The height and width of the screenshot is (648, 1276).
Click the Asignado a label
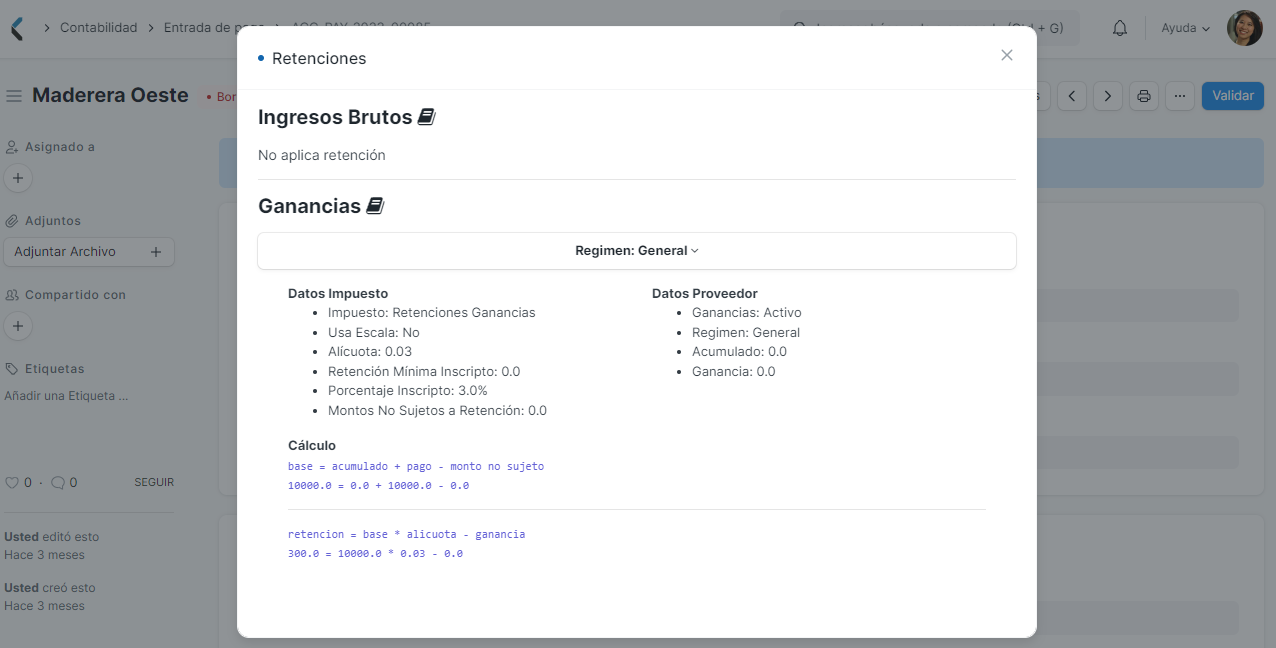click(x=60, y=147)
